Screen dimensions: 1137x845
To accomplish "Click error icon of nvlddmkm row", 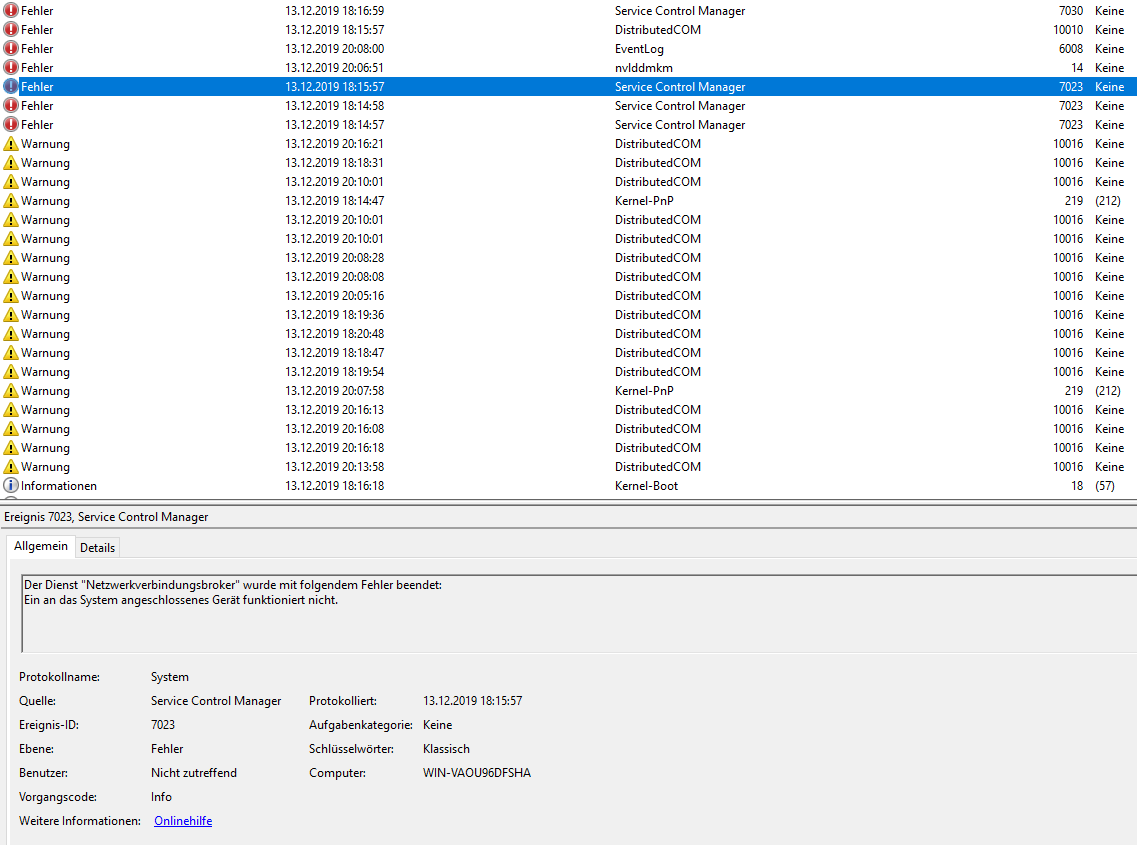I will click(x=11, y=67).
